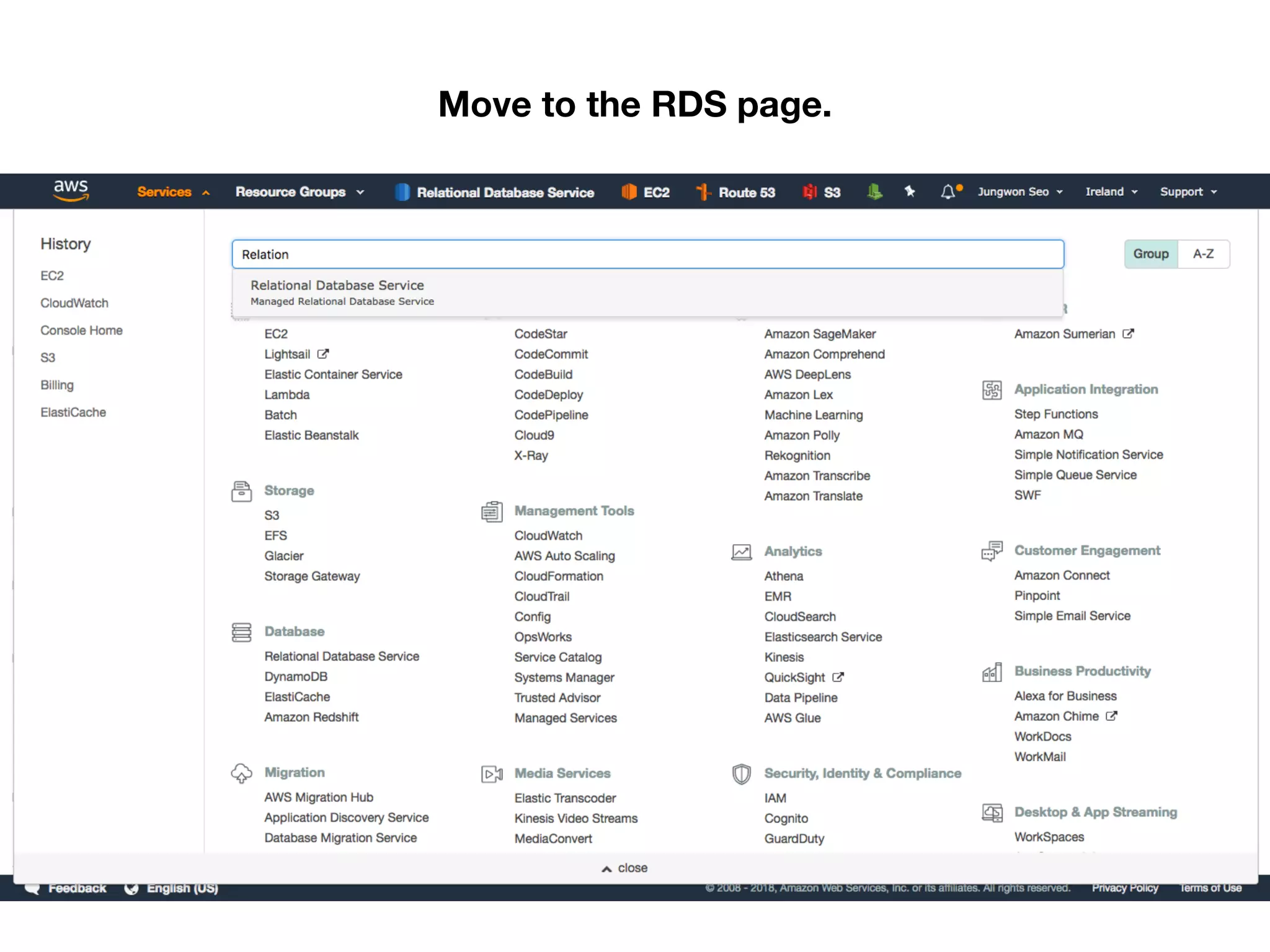Screen dimensions: 1270x952
Task: Open the Step Functions service link
Action: pos(1056,414)
